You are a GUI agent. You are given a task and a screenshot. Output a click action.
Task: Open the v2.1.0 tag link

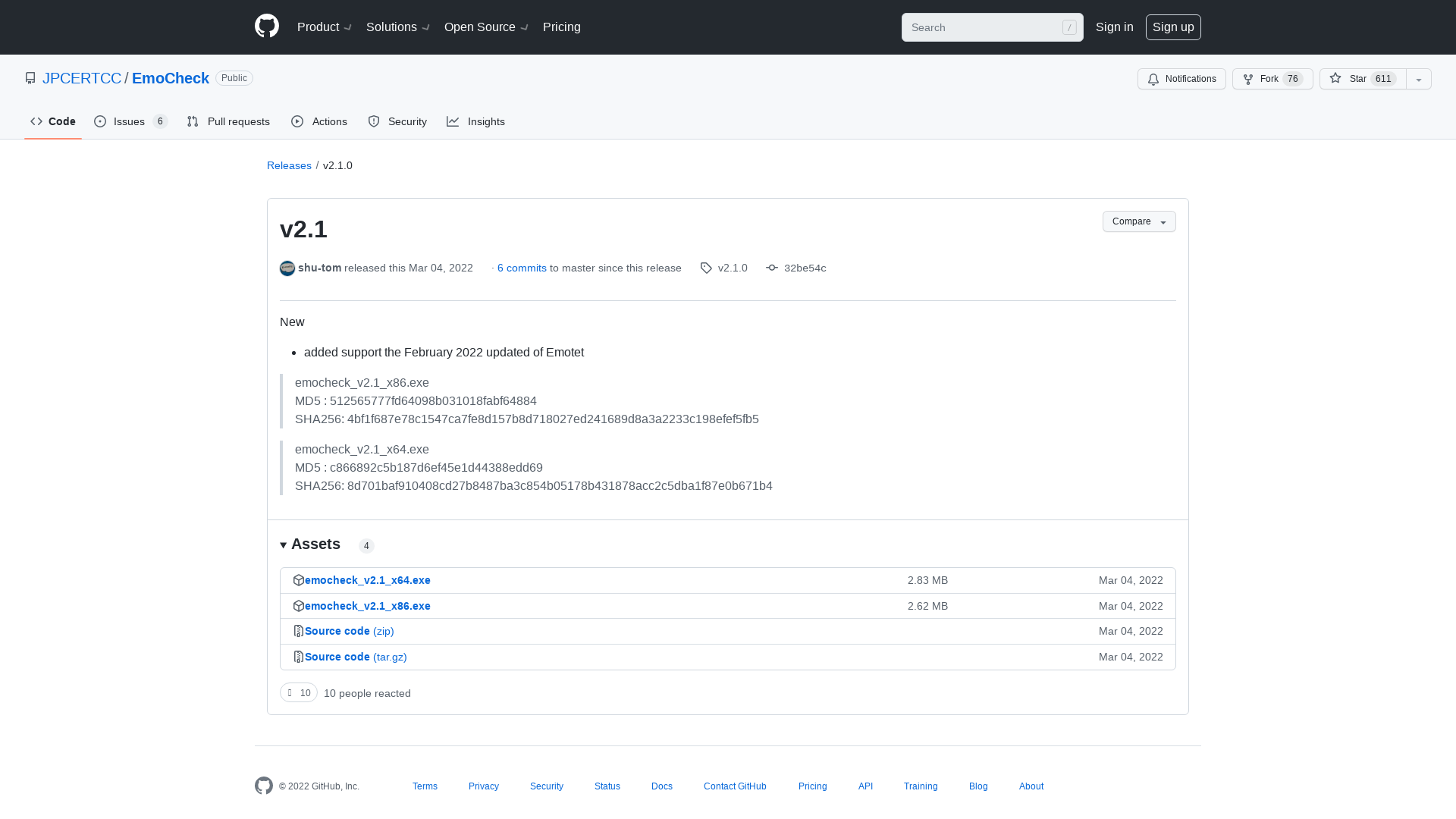tap(733, 268)
